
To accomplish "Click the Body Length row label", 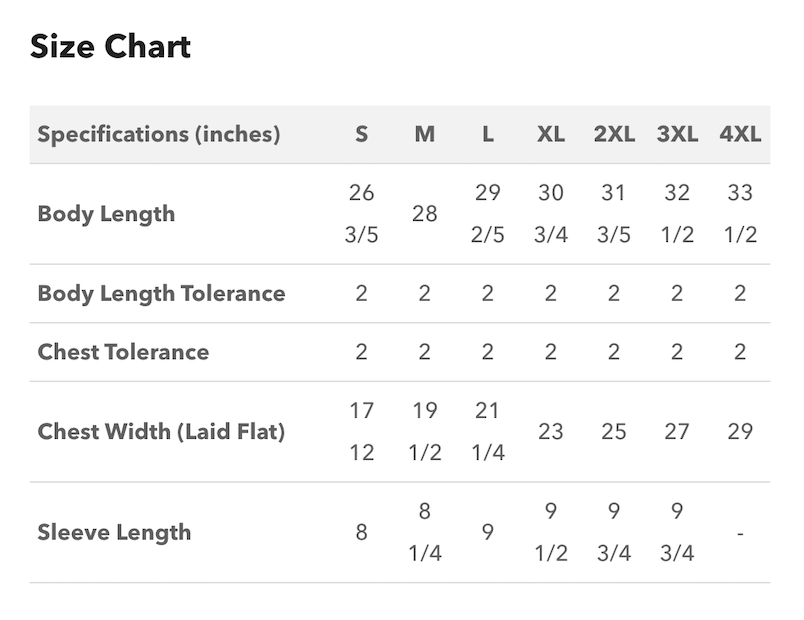I will click(106, 214).
